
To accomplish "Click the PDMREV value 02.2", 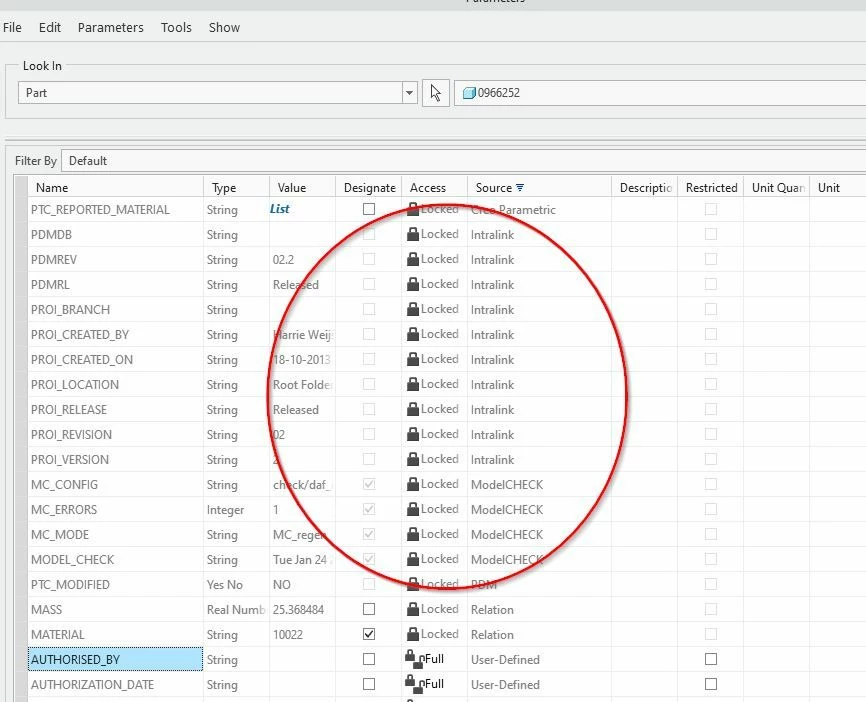I will coord(283,260).
